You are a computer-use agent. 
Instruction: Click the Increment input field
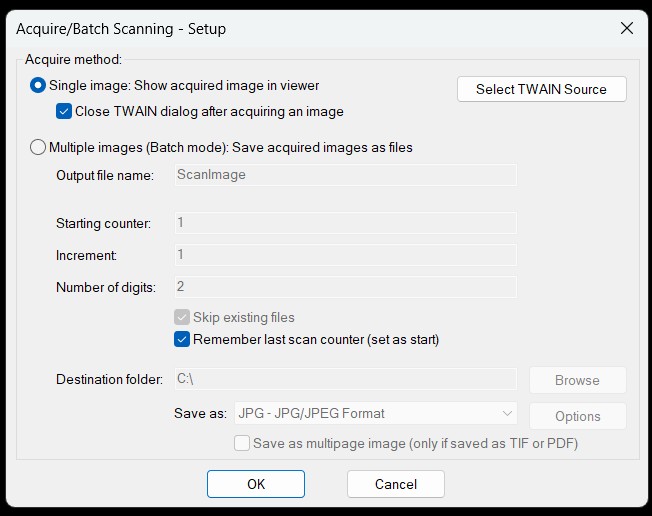pyautogui.click(x=344, y=255)
